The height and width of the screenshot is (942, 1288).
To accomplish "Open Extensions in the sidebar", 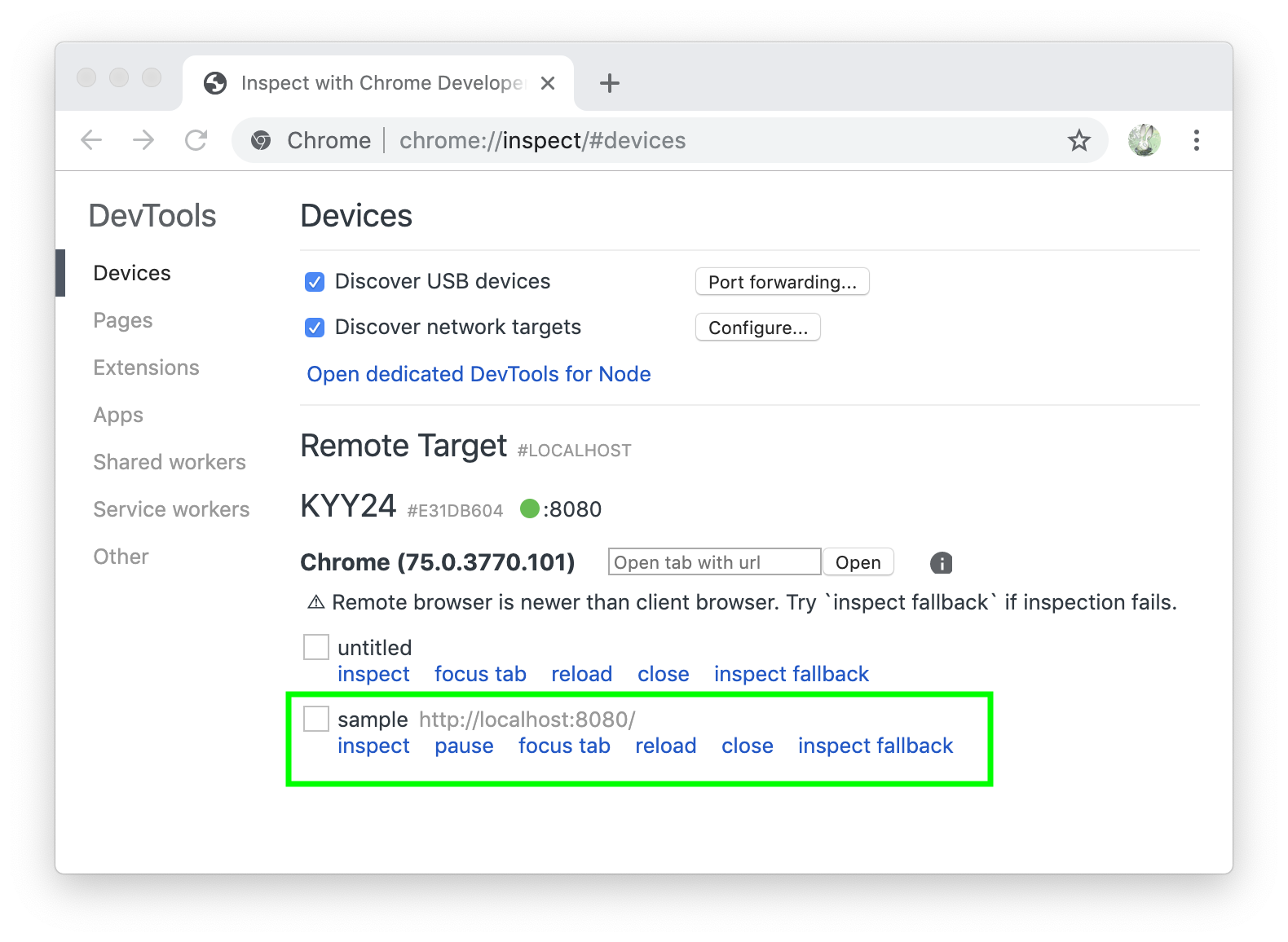I will point(147,368).
